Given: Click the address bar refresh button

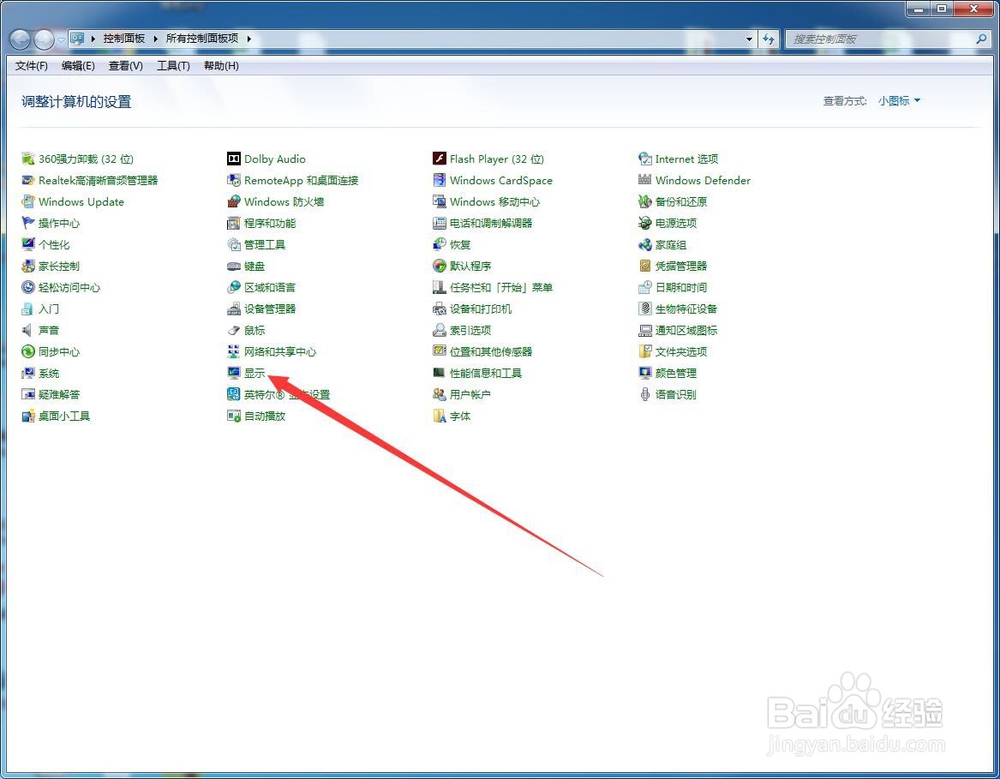Looking at the screenshot, I should point(768,39).
